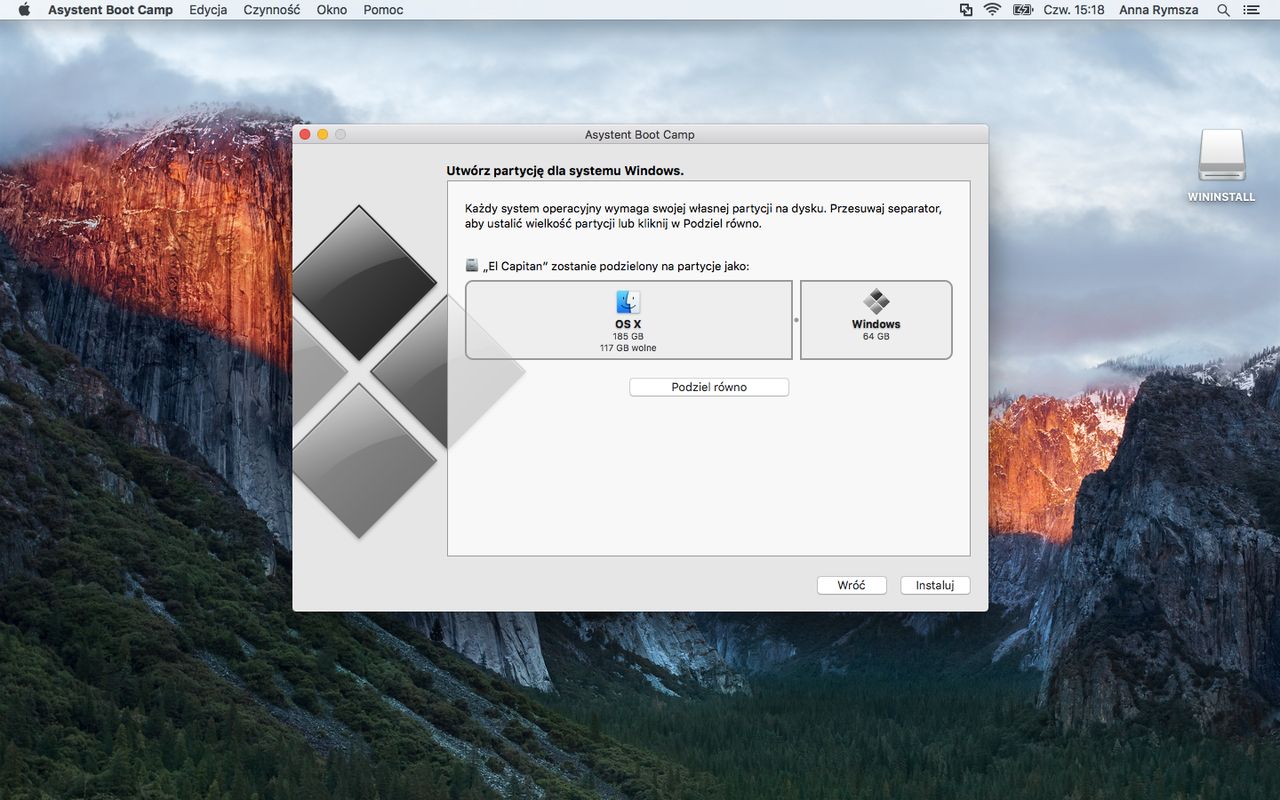Viewport: 1280px width, 800px height.
Task: Click the heading "Utwórz partycję dla systemu Windows."
Action: (x=565, y=171)
